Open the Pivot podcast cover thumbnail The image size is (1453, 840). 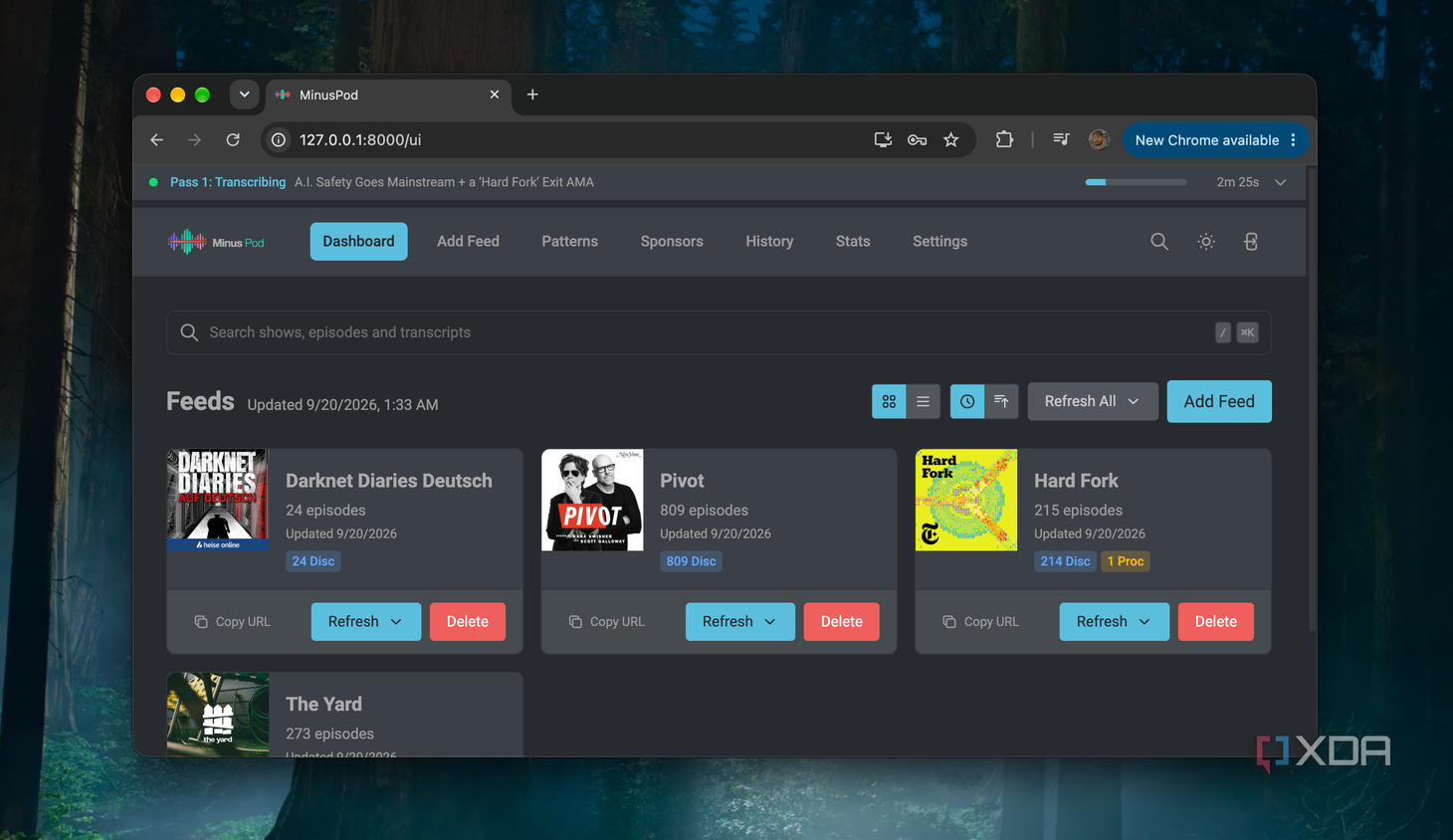(592, 500)
